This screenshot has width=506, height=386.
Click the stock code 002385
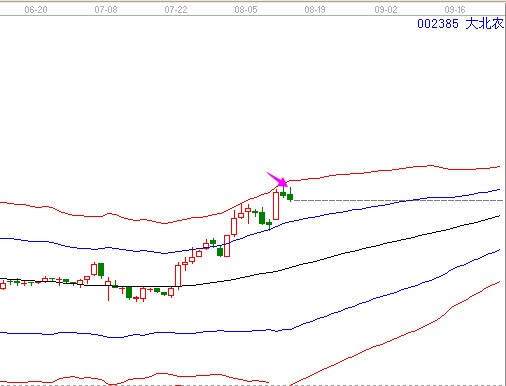coord(438,24)
